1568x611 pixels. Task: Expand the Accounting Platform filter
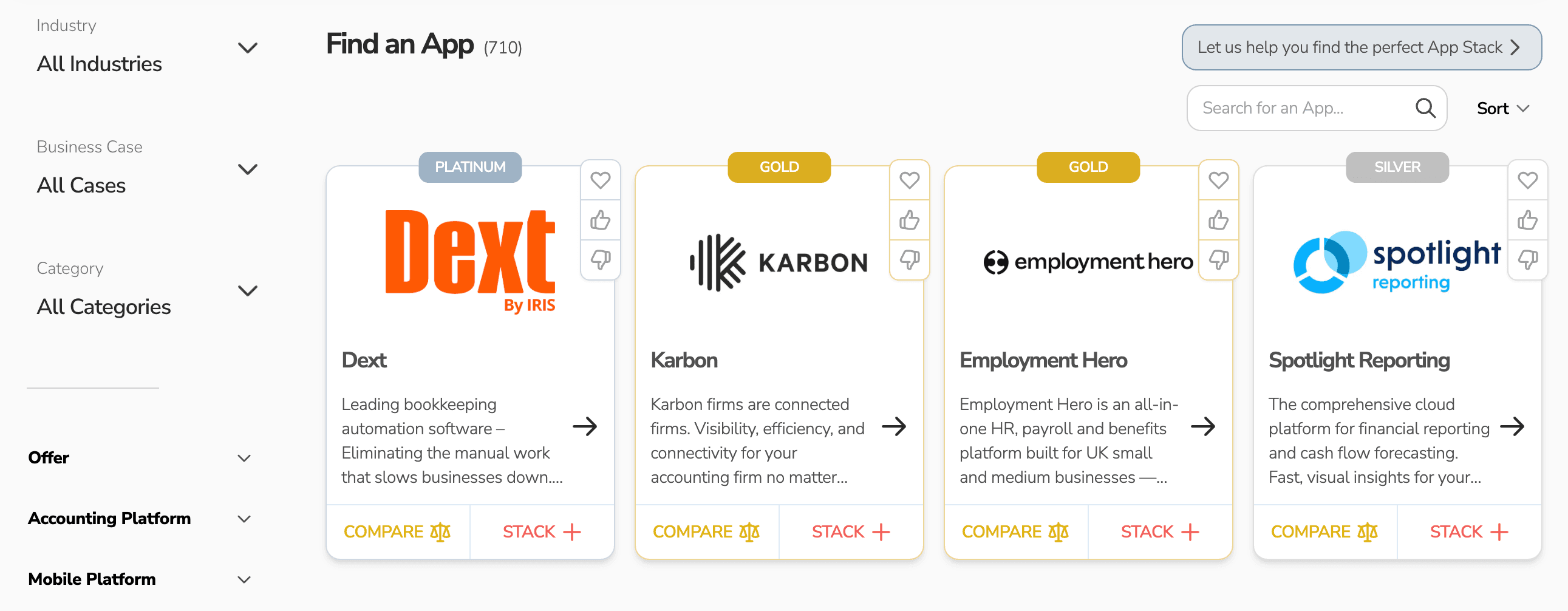click(244, 519)
